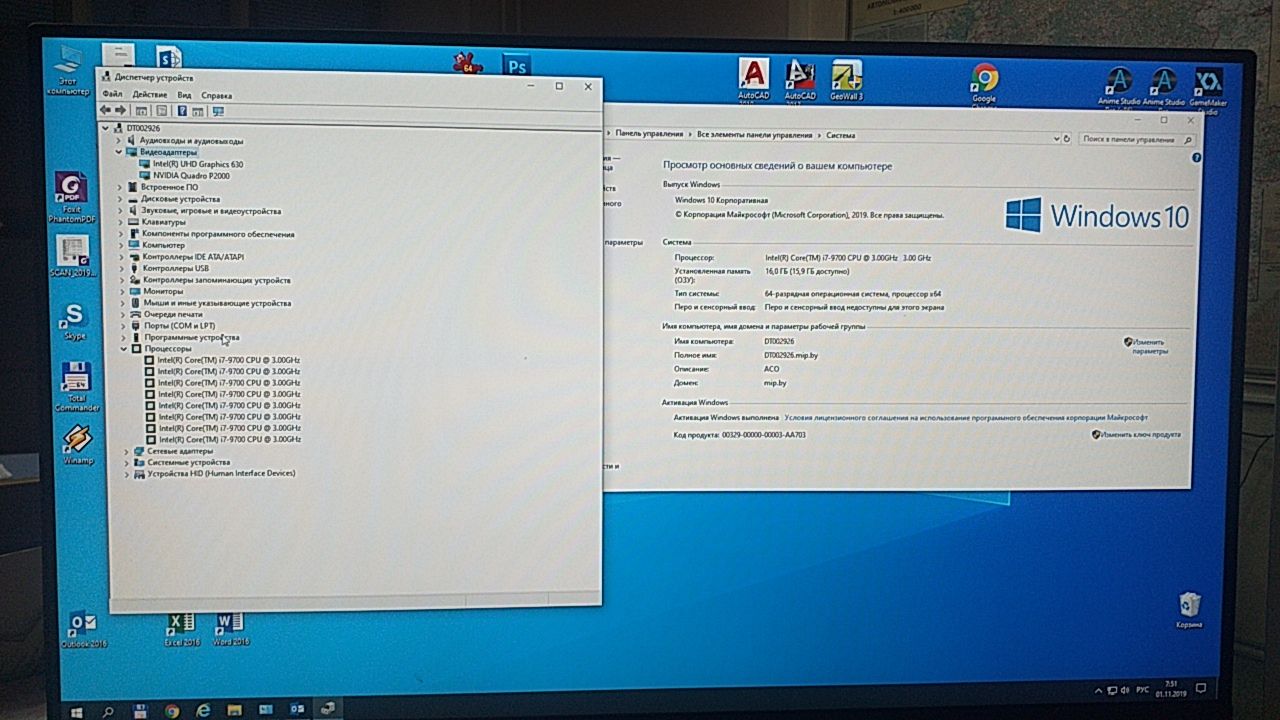Open the Вид menu
The image size is (1280, 720).
click(x=184, y=94)
